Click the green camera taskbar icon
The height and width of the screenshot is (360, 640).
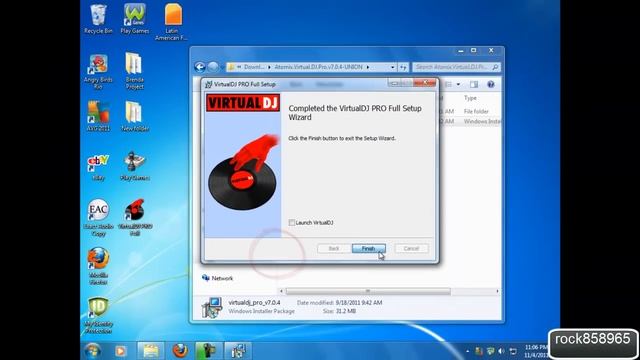tap(208, 351)
